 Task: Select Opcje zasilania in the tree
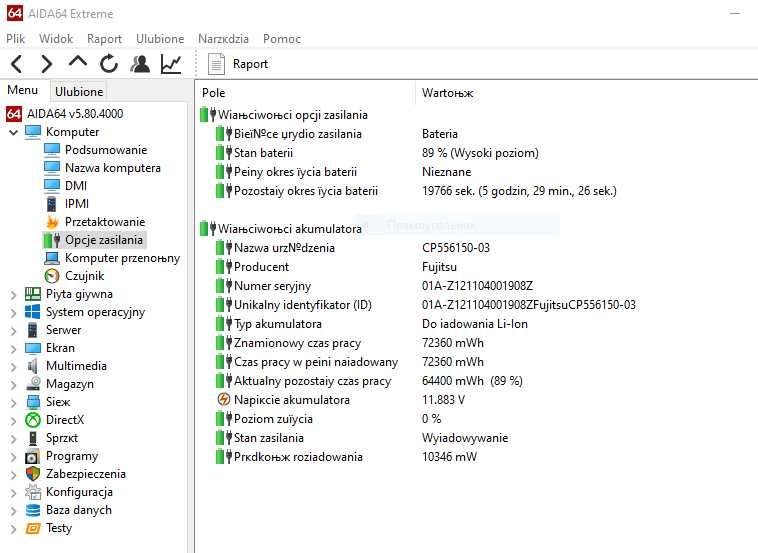[104, 240]
